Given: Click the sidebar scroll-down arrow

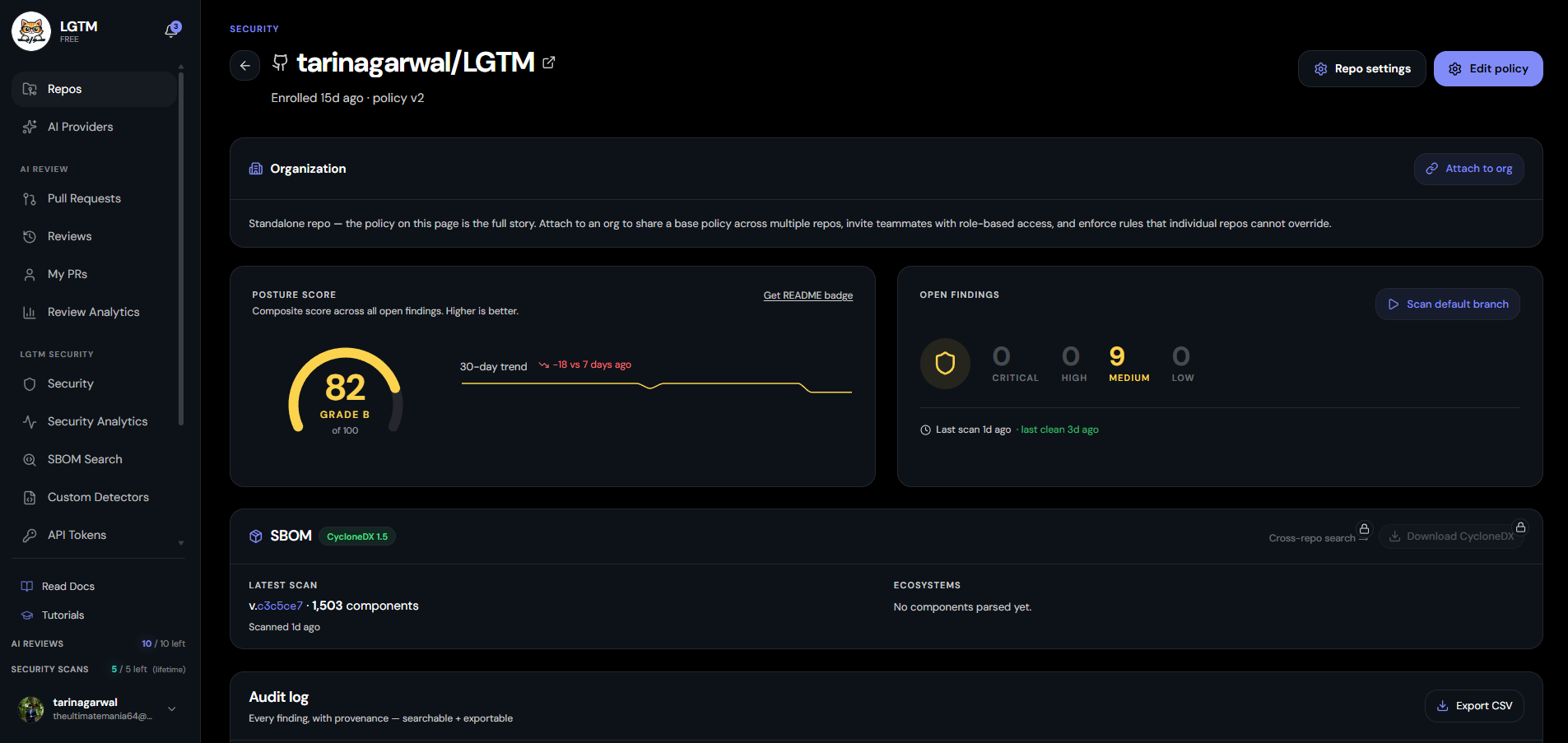Looking at the screenshot, I should coord(181,543).
